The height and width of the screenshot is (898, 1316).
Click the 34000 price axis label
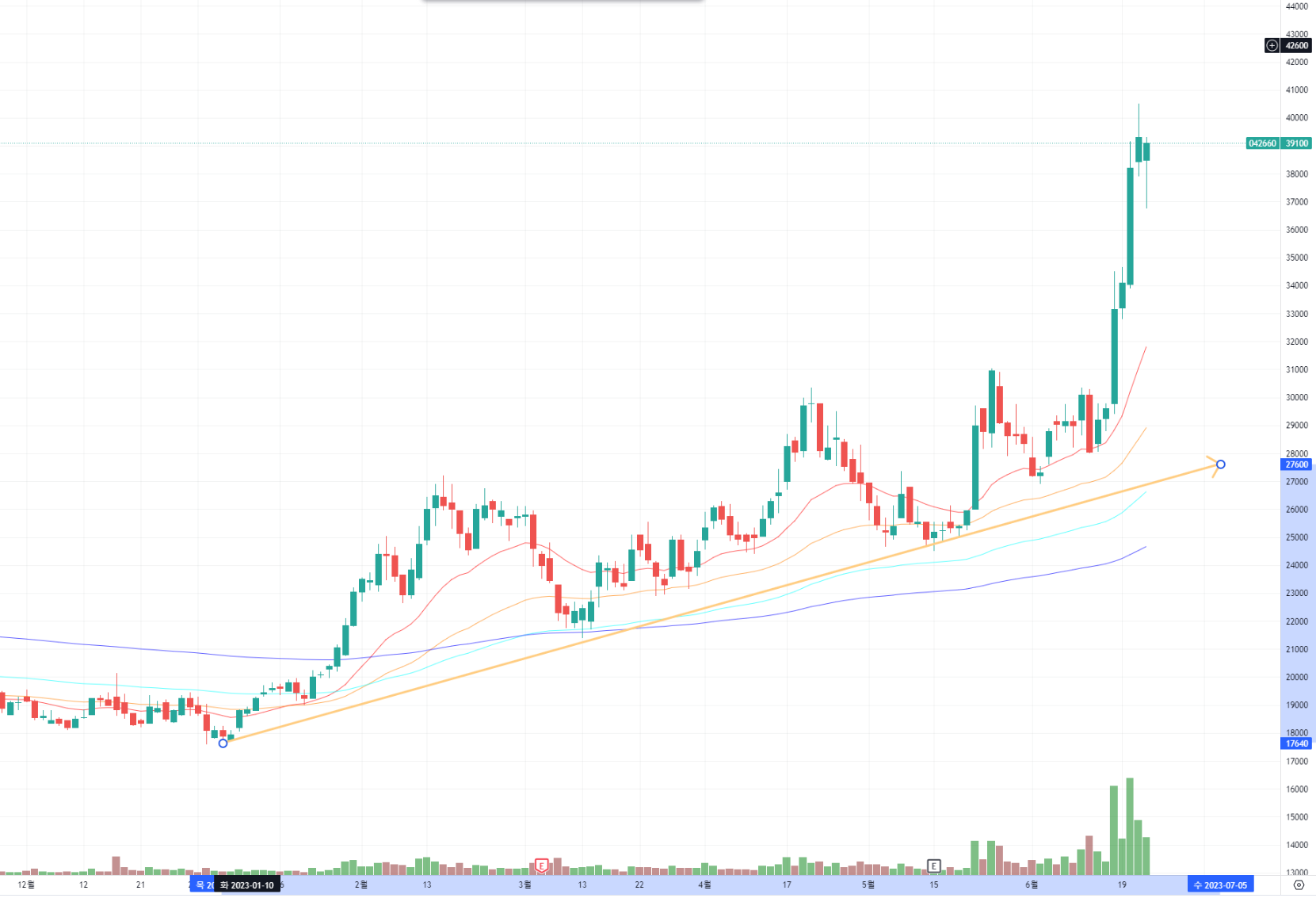[1297, 285]
